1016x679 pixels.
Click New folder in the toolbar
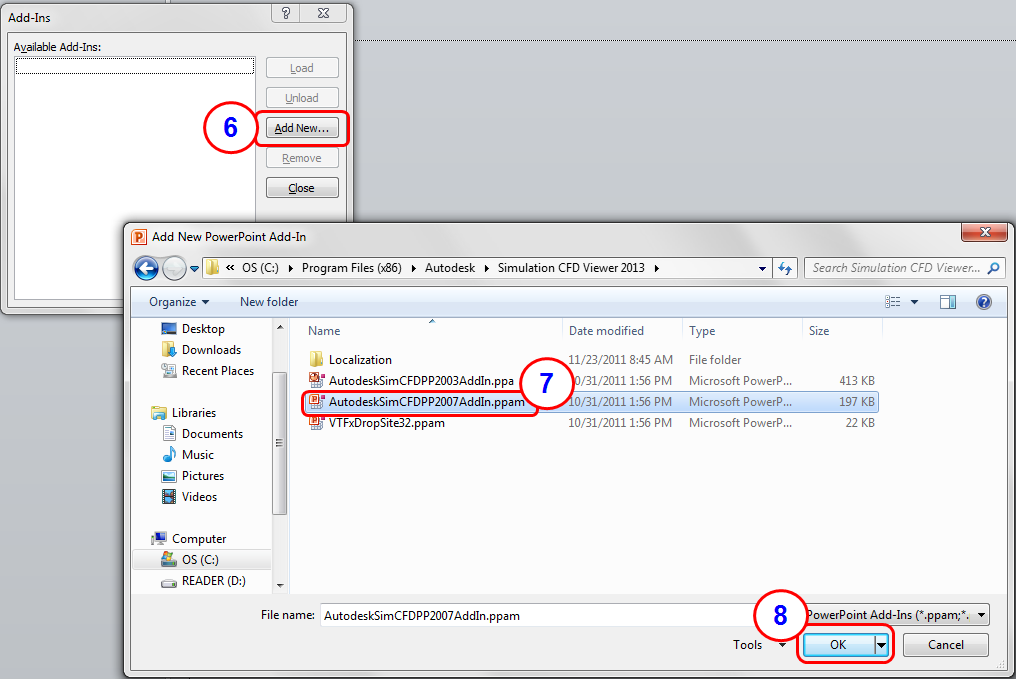pyautogui.click(x=269, y=302)
